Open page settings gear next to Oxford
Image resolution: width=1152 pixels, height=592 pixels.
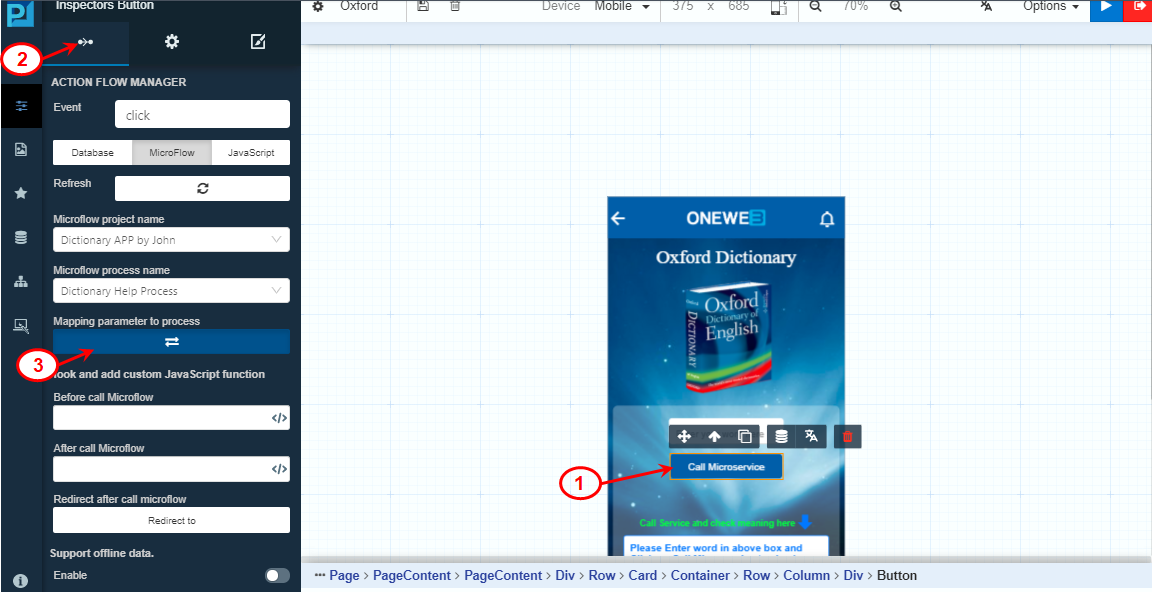point(317,7)
